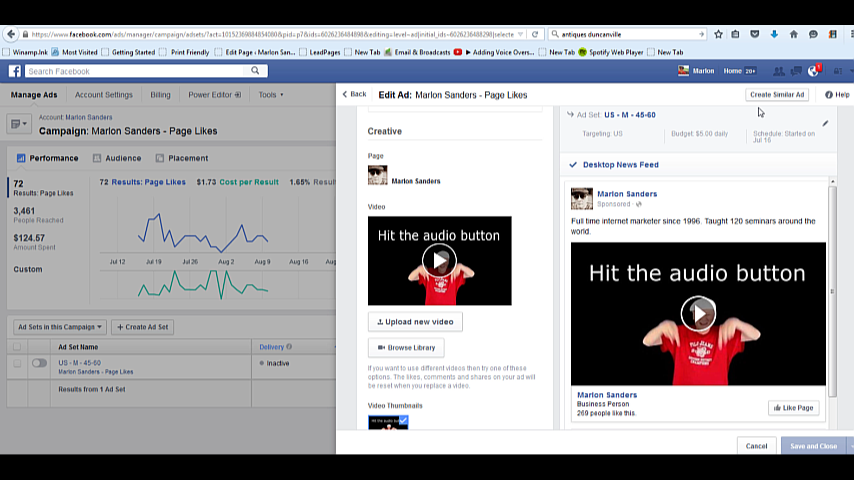The image size is (854, 480).
Task: Switch to the Performance tab
Action: (x=47, y=158)
